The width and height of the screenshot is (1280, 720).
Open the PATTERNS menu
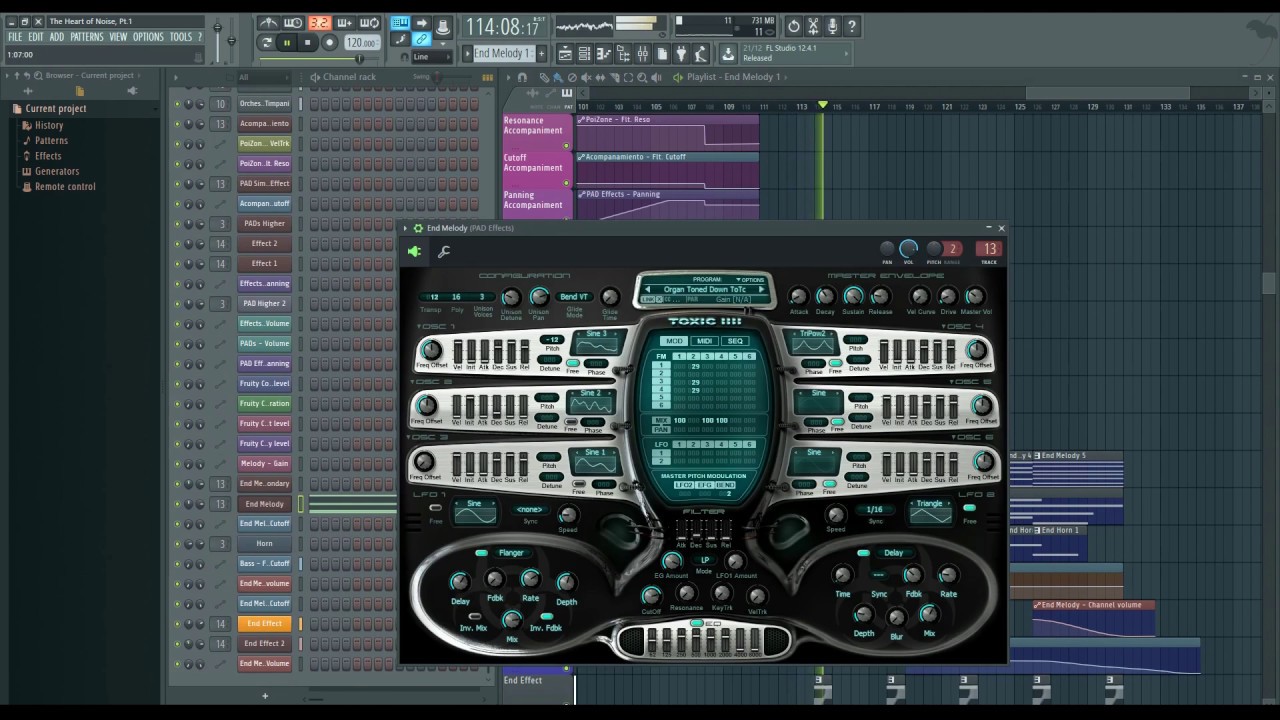click(x=87, y=37)
